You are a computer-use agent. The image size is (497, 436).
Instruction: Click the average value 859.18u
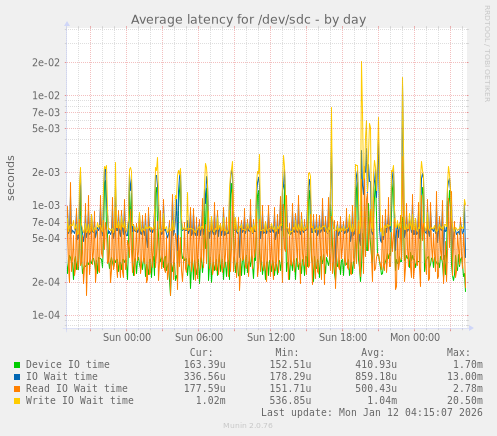coord(376,376)
